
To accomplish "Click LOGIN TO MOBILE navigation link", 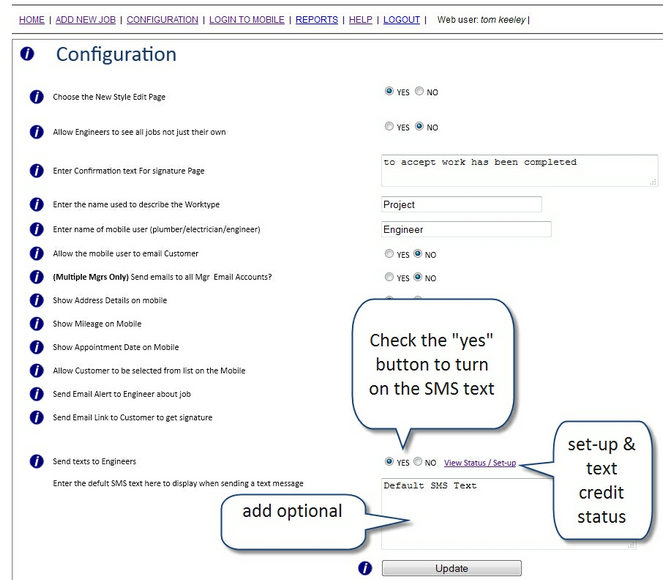I will 247,20.
